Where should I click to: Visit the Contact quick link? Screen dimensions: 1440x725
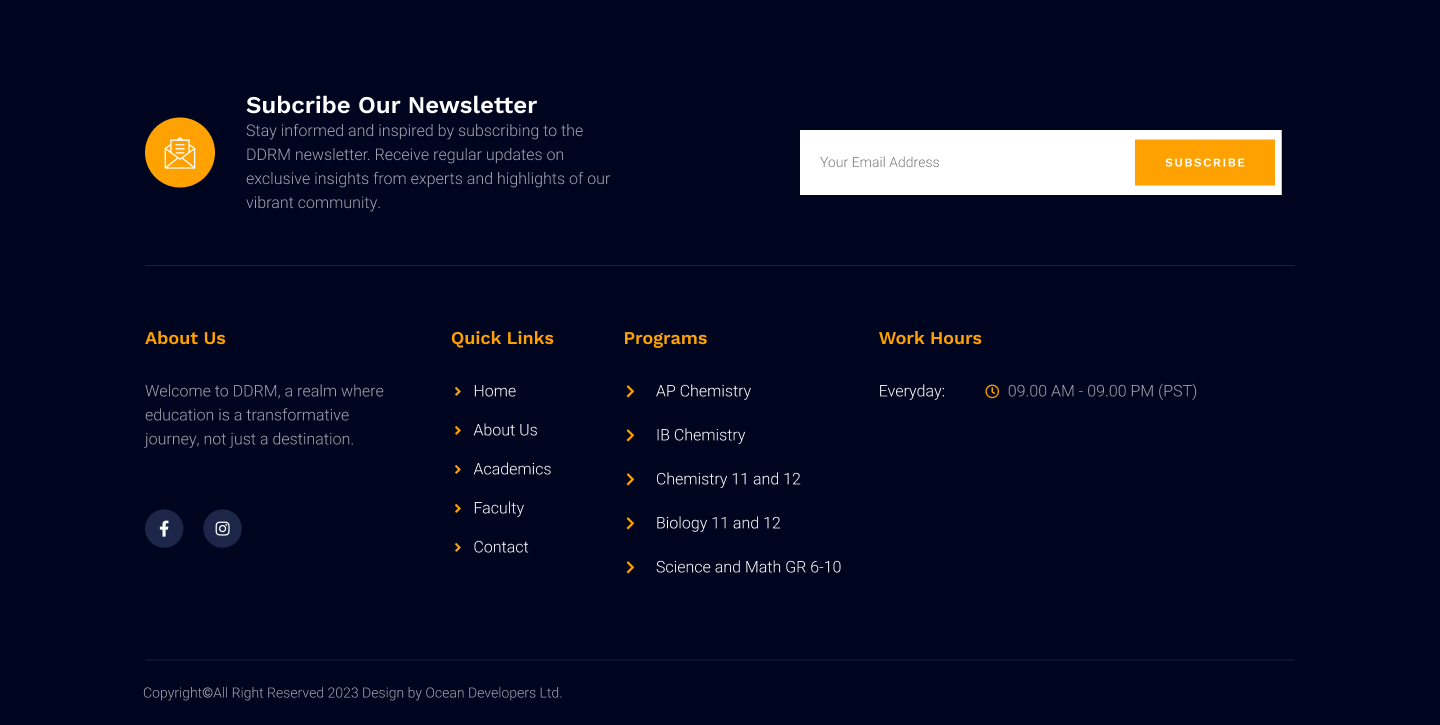[500, 547]
